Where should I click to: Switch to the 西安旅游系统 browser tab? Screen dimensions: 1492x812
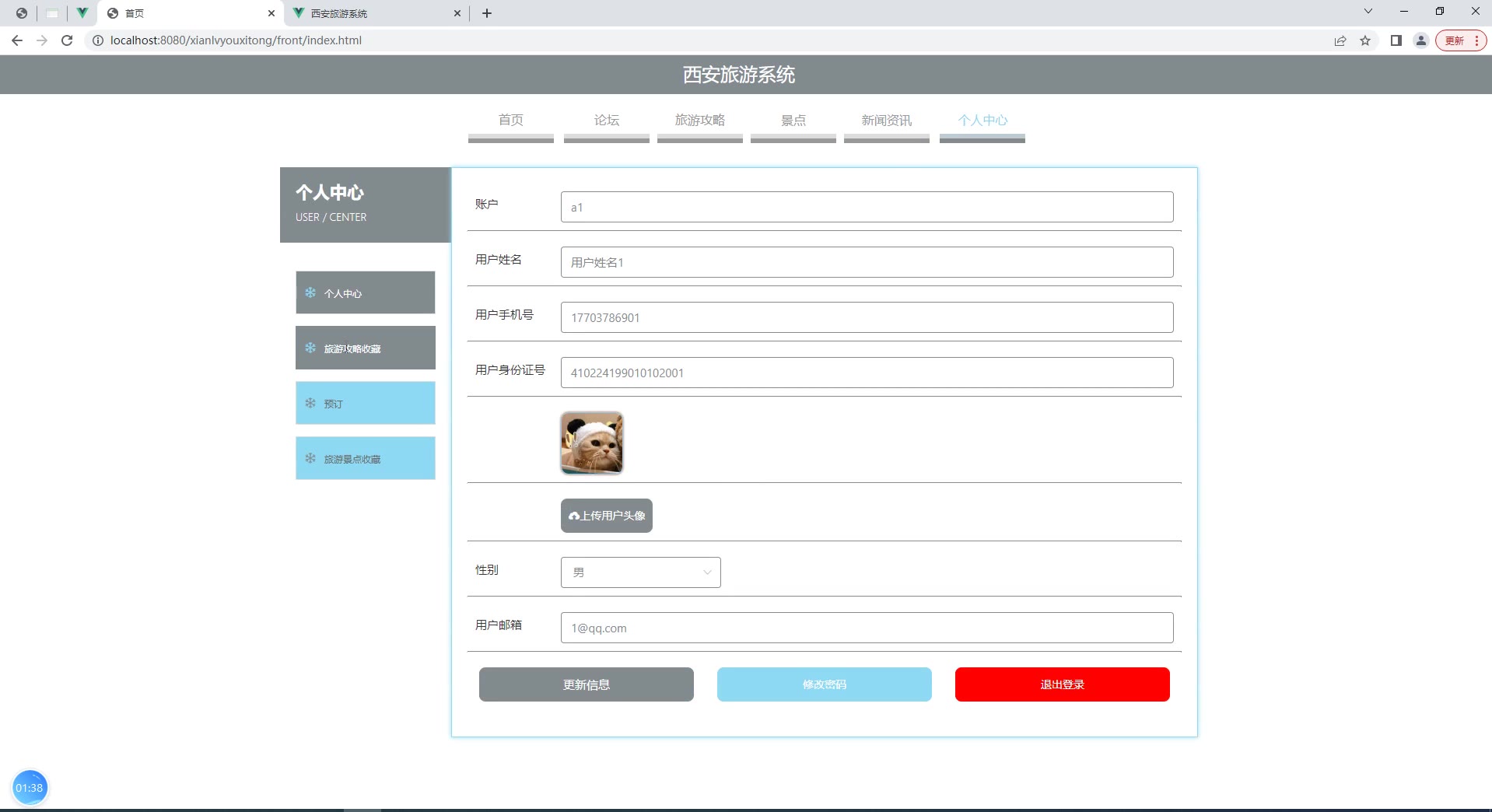[377, 13]
